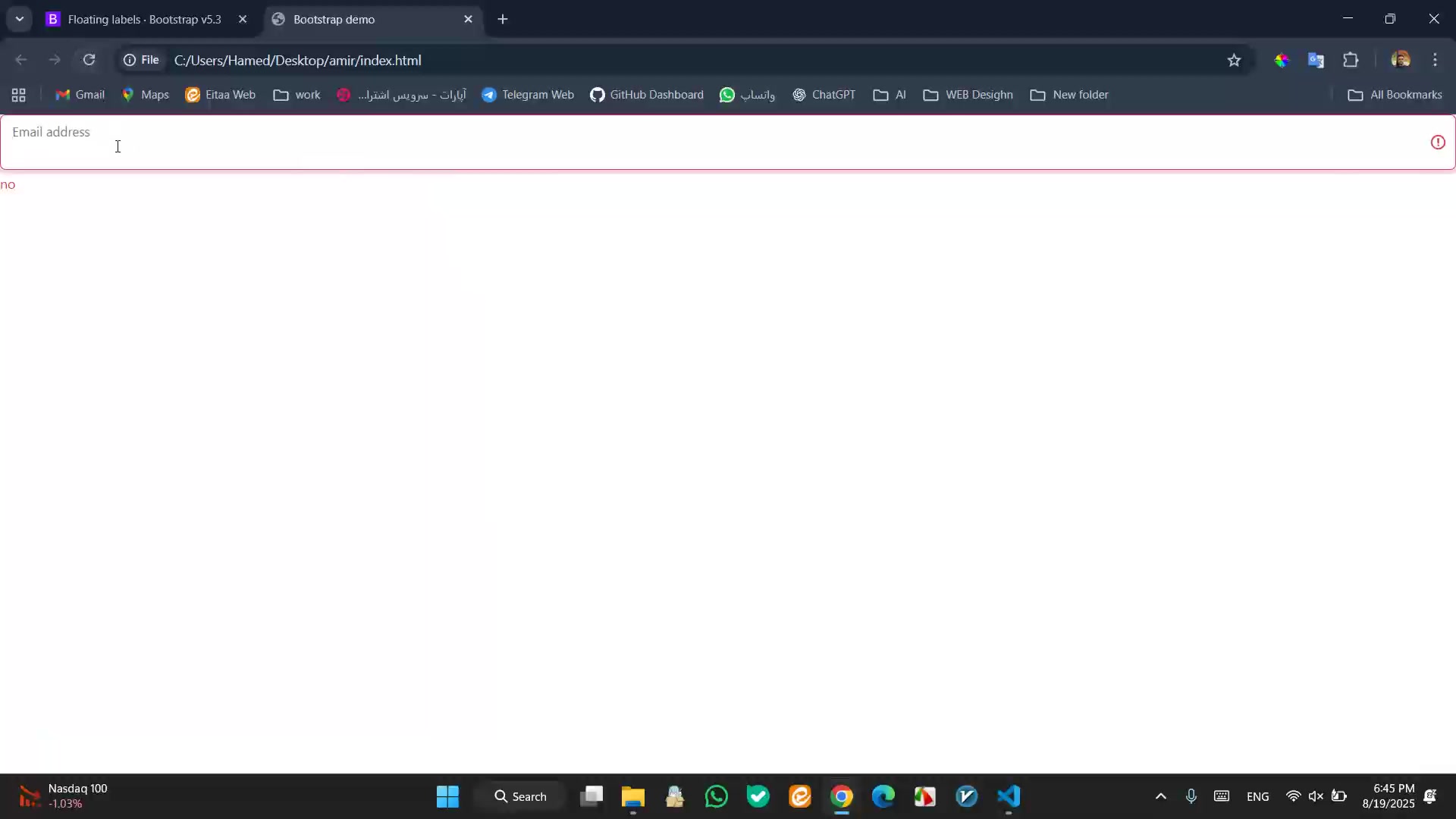1456x819 pixels.
Task: Open the WEB Desighn bookmarks folder
Action: point(968,95)
